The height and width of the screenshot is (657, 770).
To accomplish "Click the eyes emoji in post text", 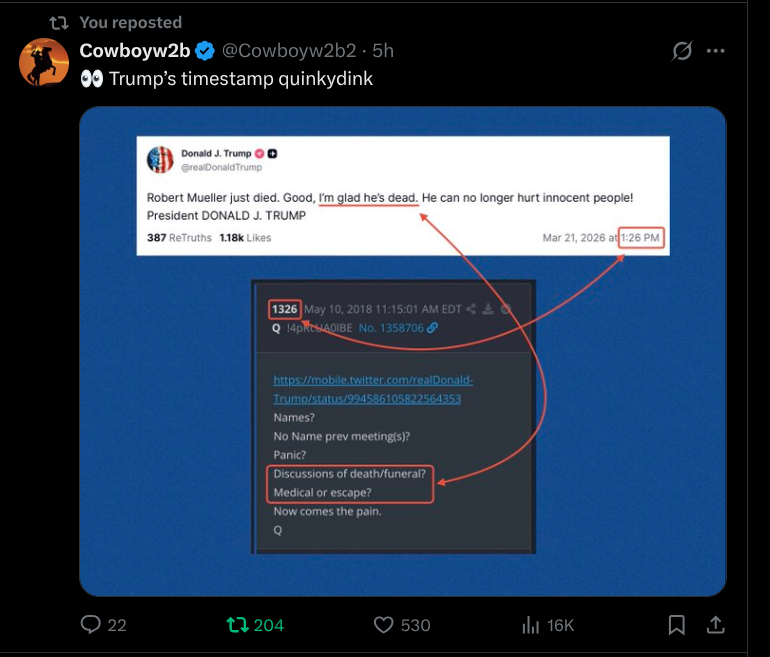I will point(91,78).
